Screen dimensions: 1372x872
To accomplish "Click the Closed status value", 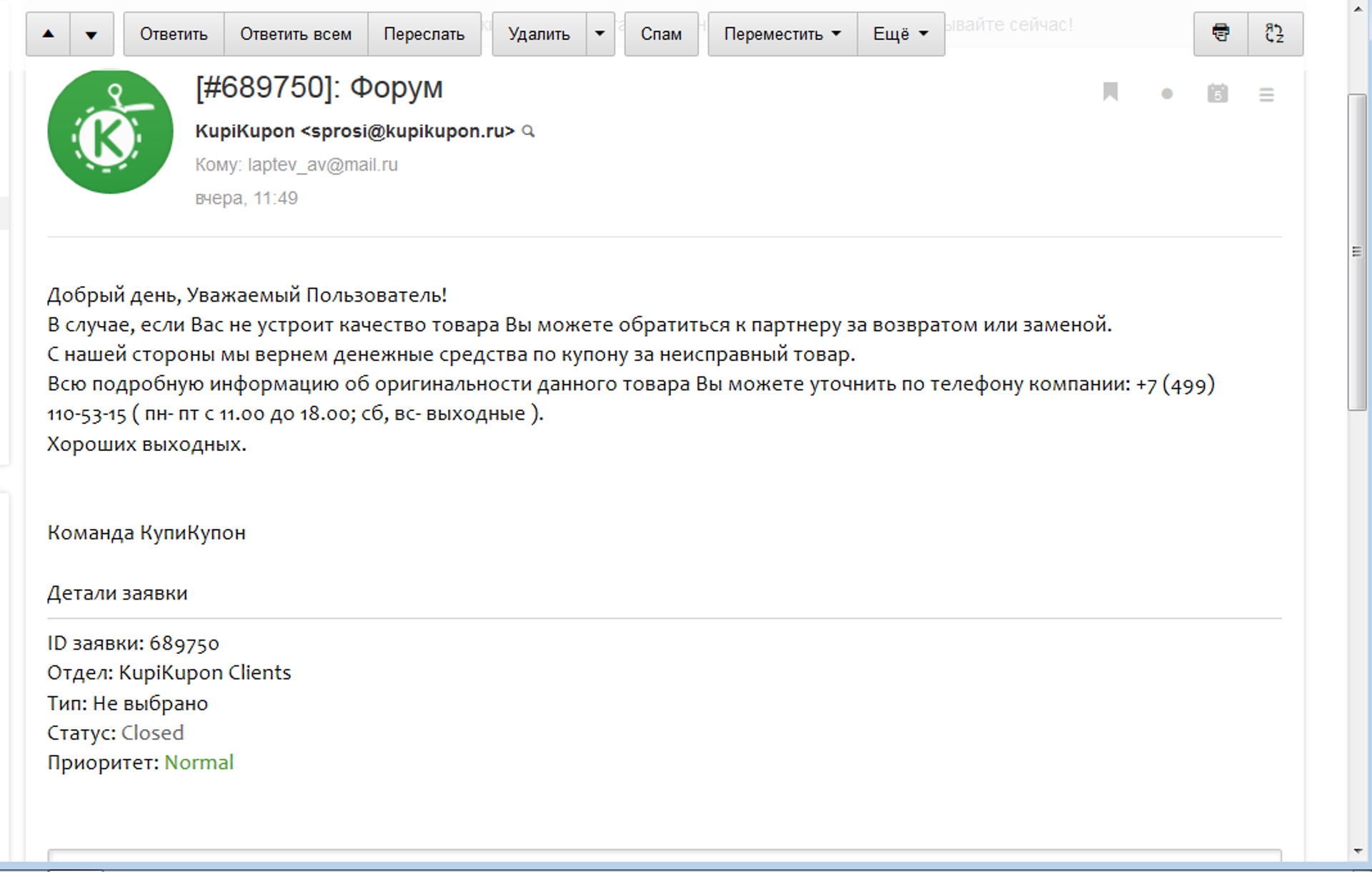I will coord(152,733).
